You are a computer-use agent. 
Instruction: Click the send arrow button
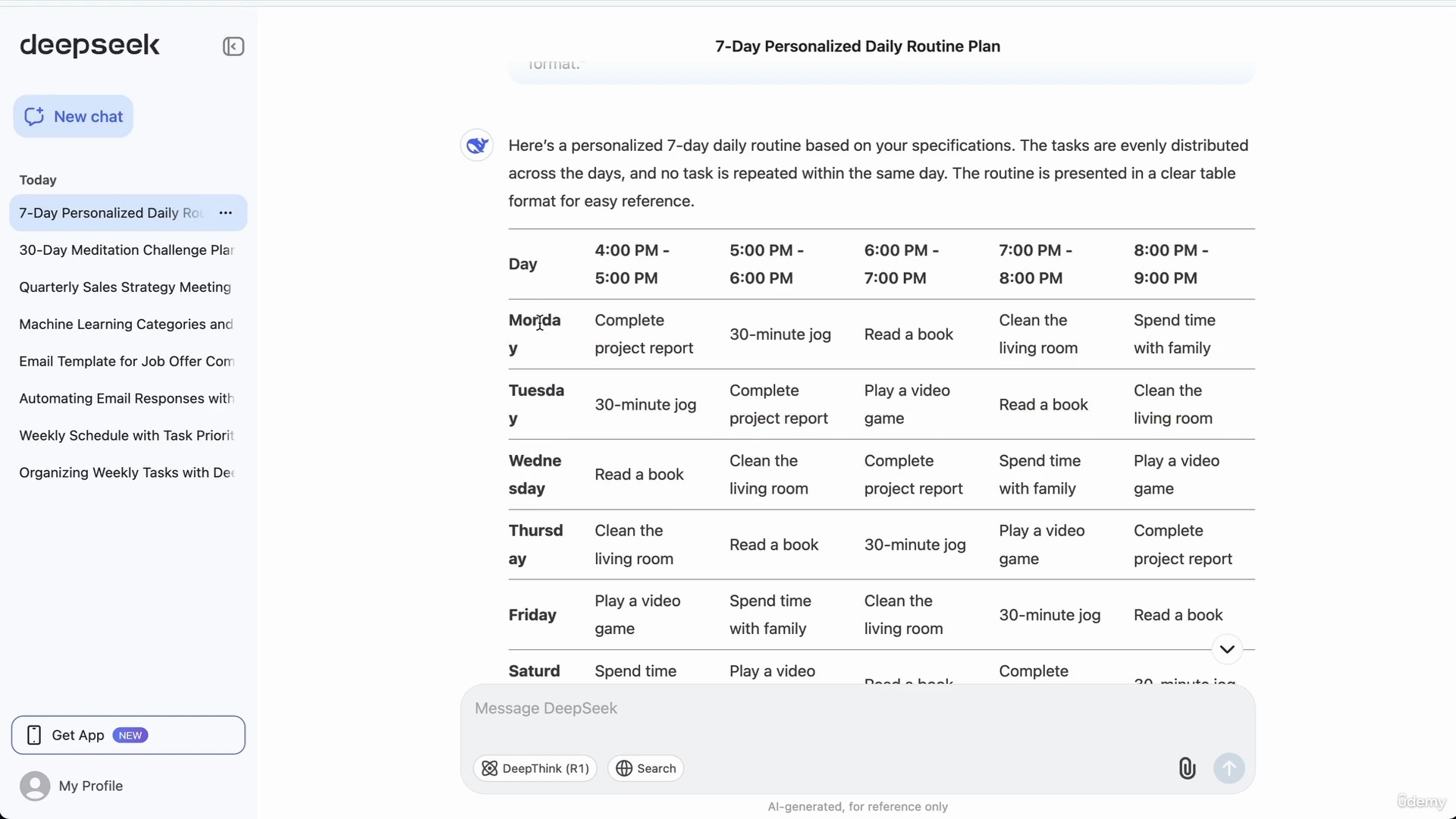click(x=1228, y=768)
